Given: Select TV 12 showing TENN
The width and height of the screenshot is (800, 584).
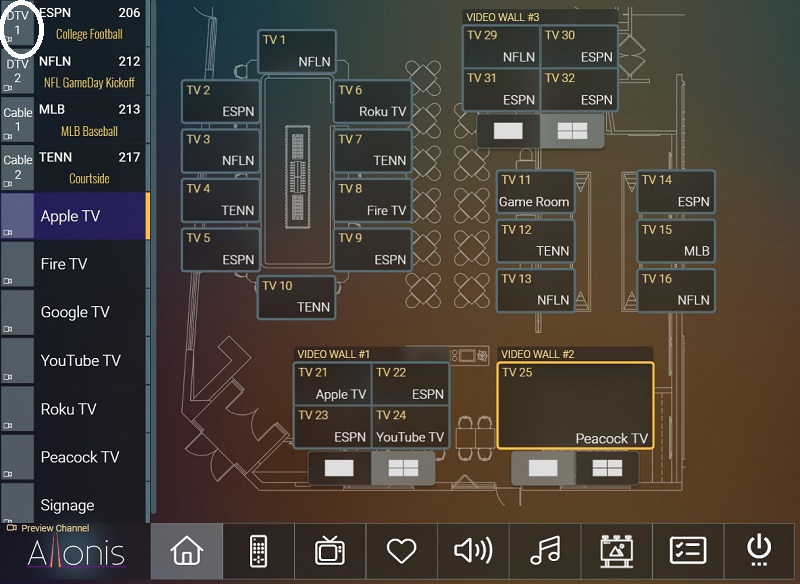Looking at the screenshot, I should point(536,241).
